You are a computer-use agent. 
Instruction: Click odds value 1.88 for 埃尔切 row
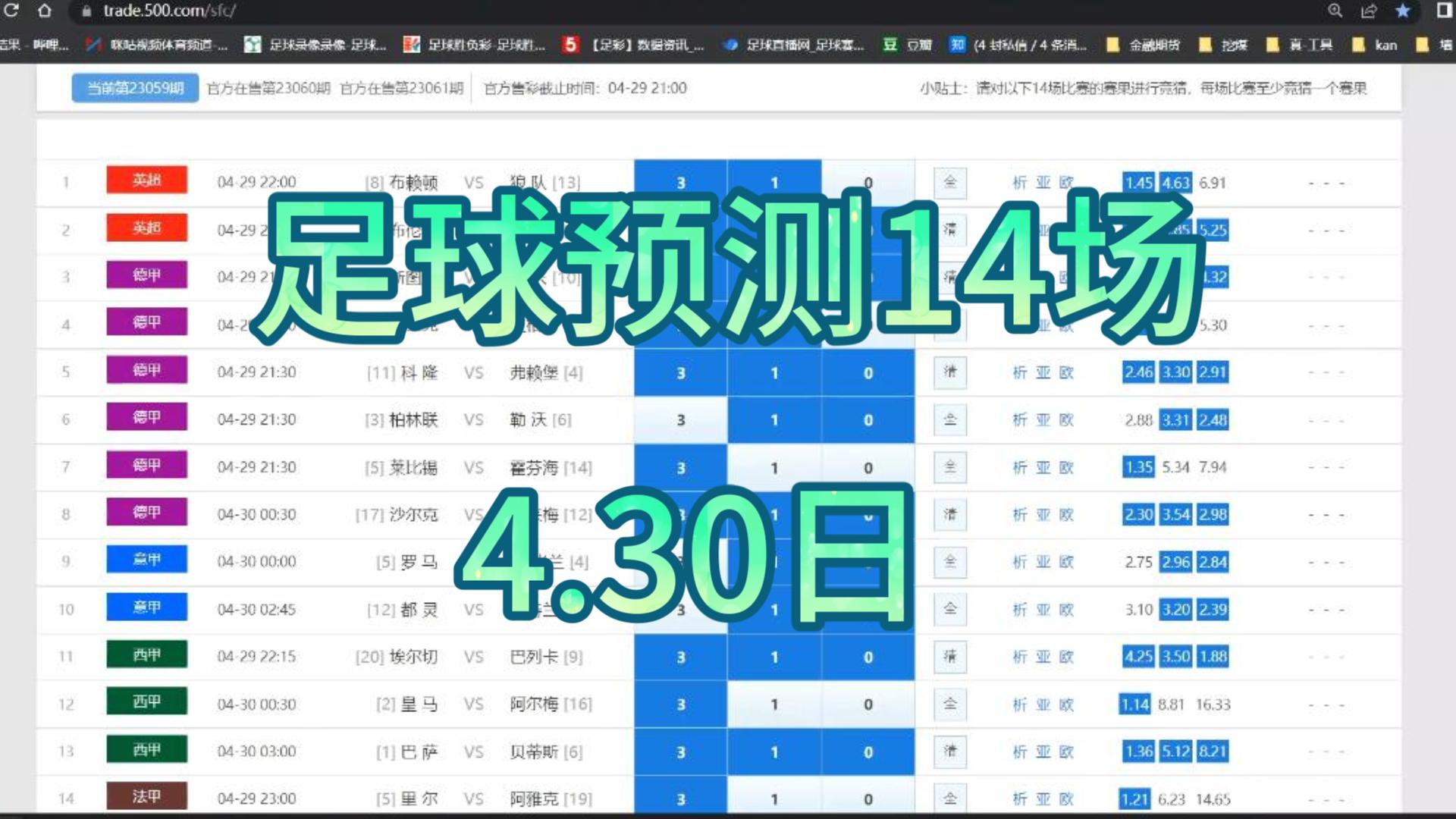[1213, 657]
